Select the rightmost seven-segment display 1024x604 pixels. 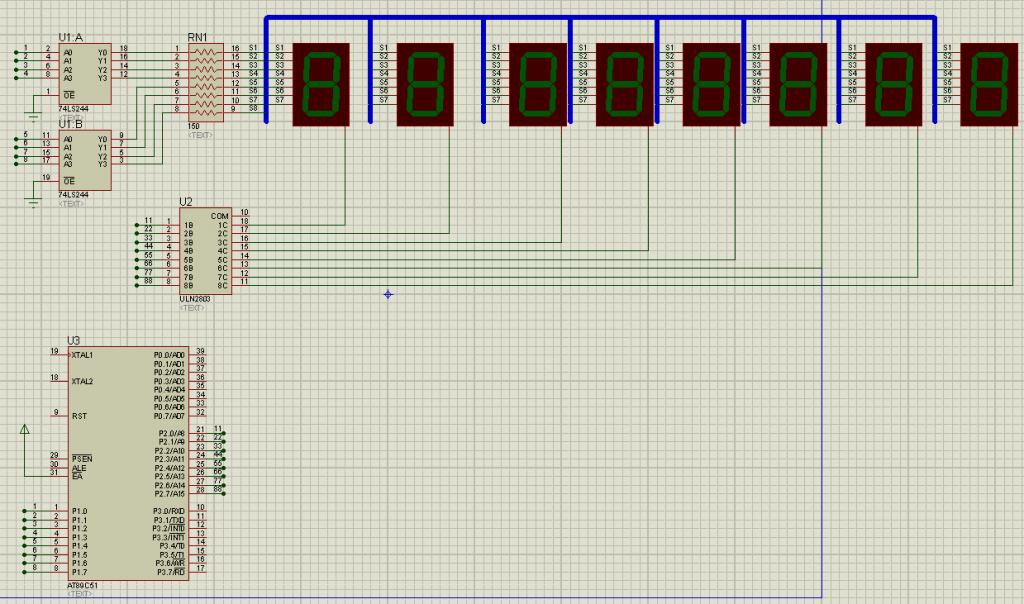989,84
